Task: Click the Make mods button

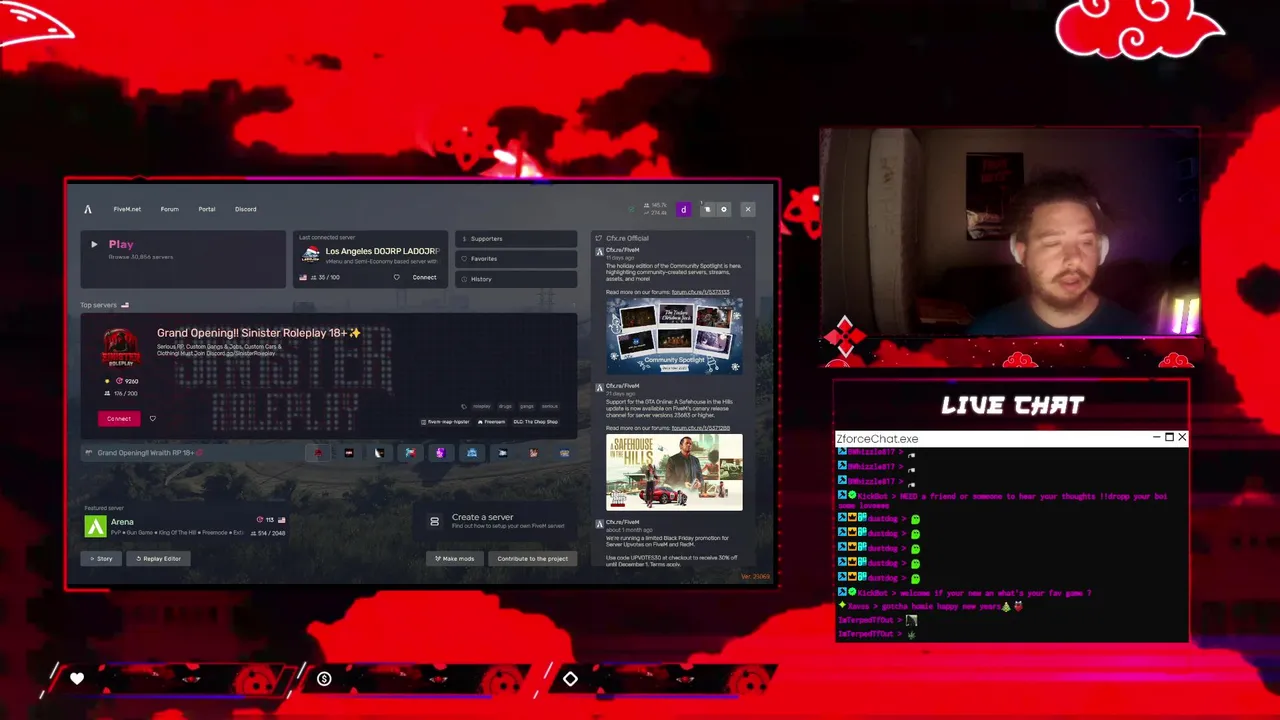Action: (455, 559)
